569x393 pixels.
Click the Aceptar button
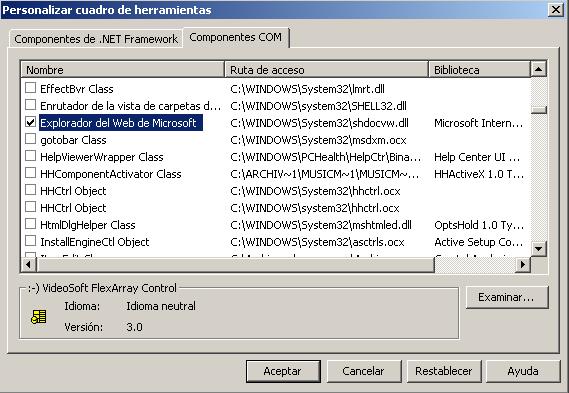(x=283, y=371)
